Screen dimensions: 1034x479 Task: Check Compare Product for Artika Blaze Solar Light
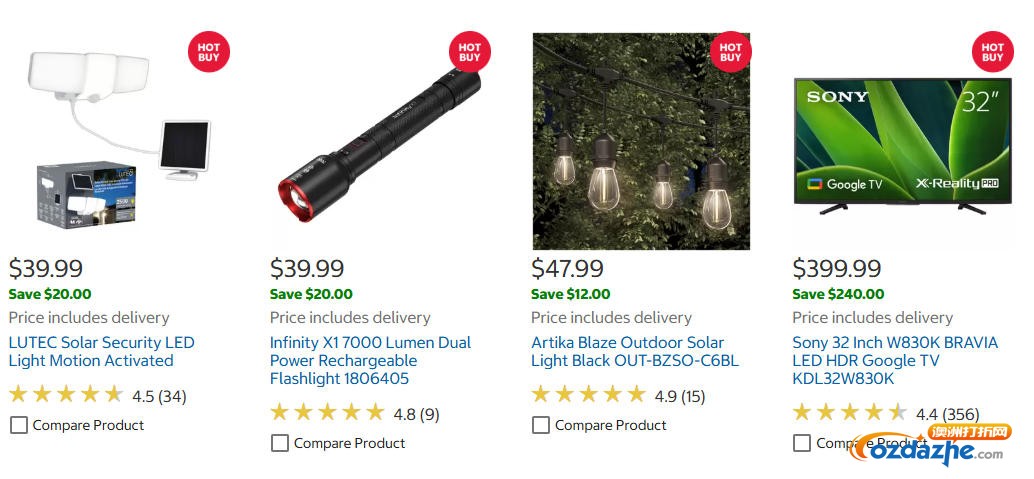tap(541, 425)
